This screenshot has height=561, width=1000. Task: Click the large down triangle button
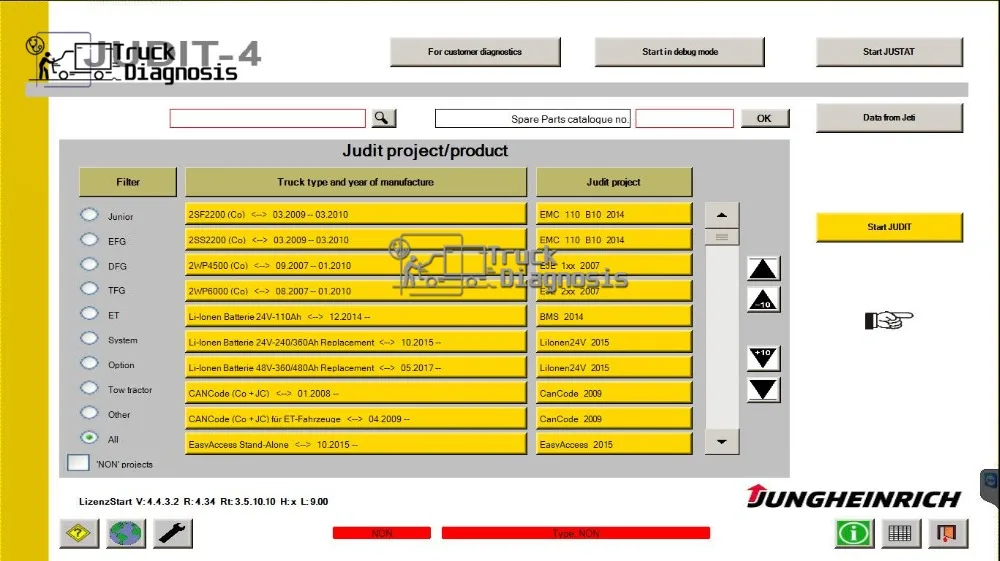(763, 390)
